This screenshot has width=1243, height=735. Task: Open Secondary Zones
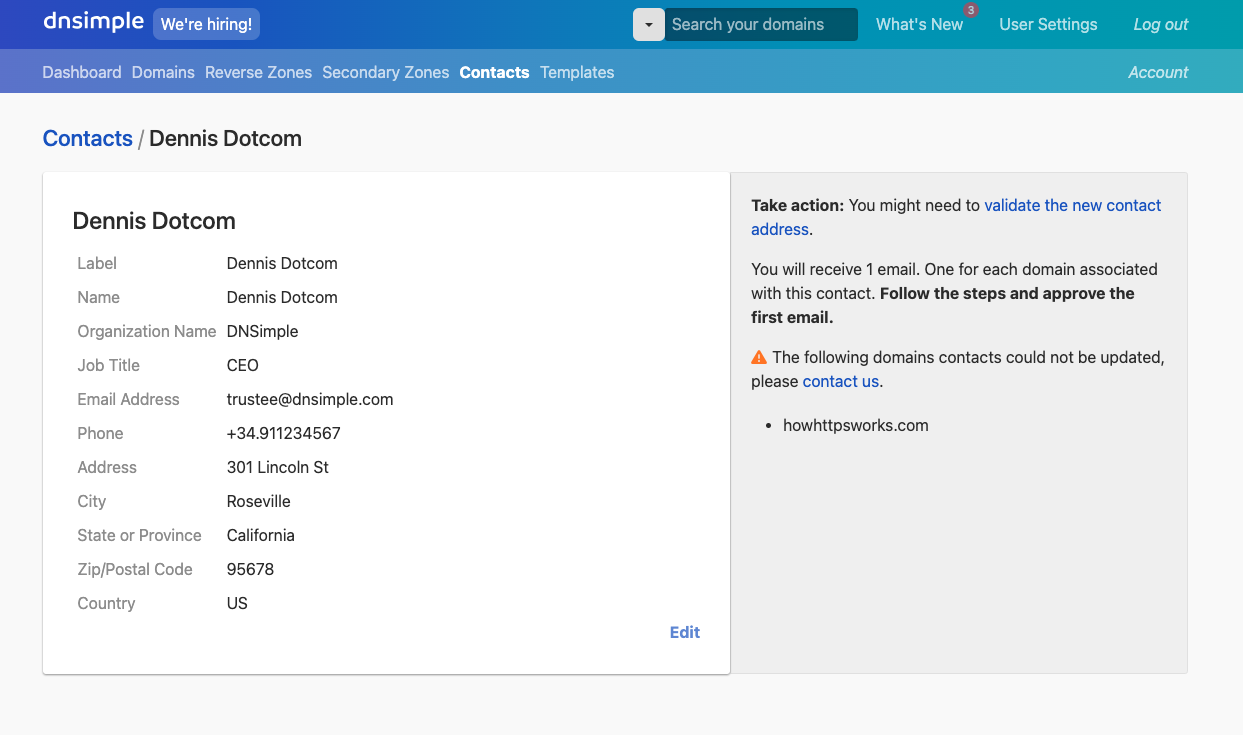coord(385,72)
